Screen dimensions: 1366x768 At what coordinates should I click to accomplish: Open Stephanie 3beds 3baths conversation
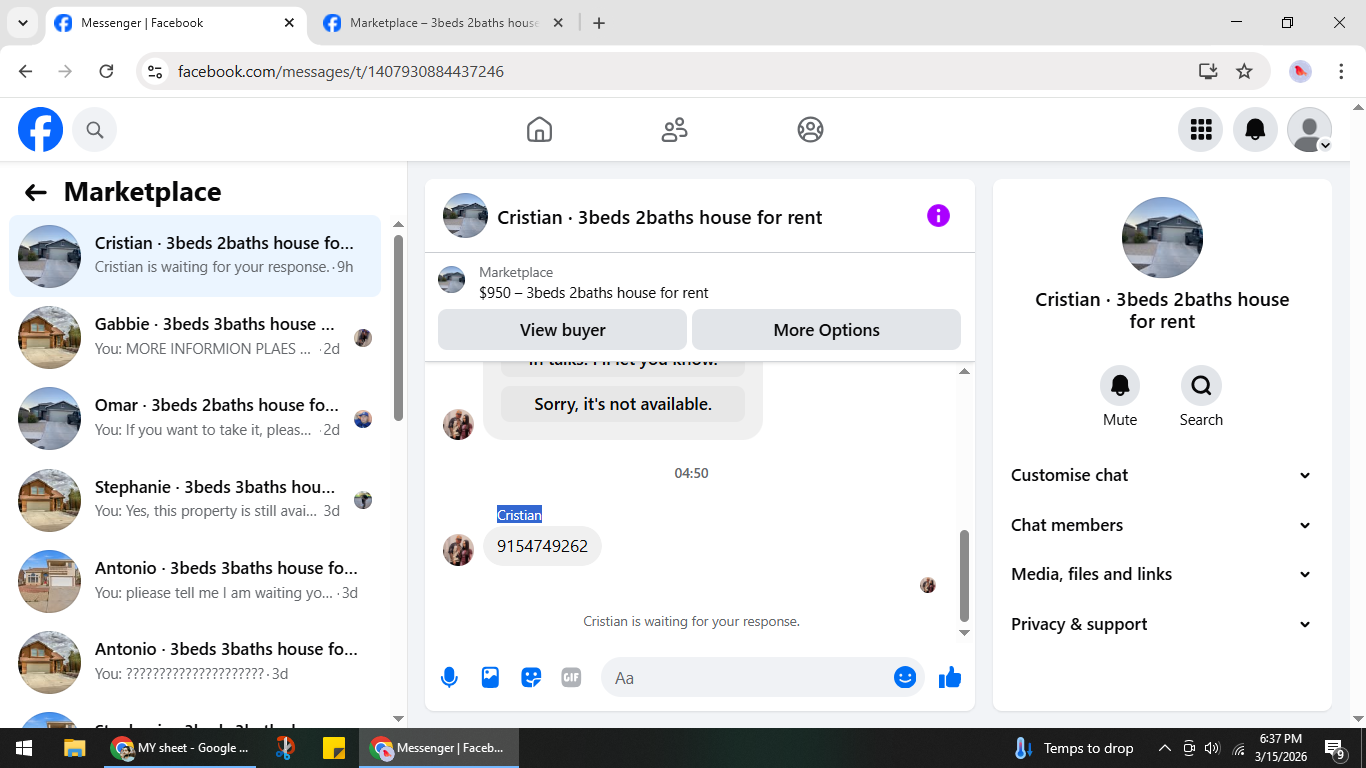tap(195, 500)
